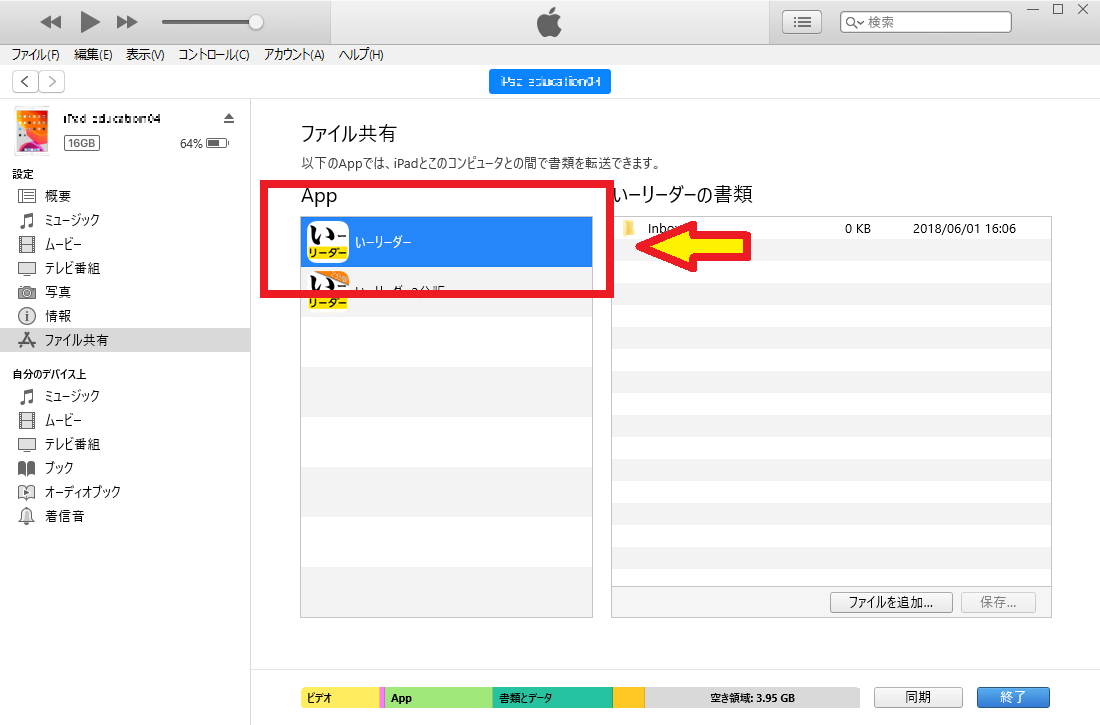This screenshot has height=725, width=1100.
Task: Open the list view button near search
Action: (x=802, y=22)
